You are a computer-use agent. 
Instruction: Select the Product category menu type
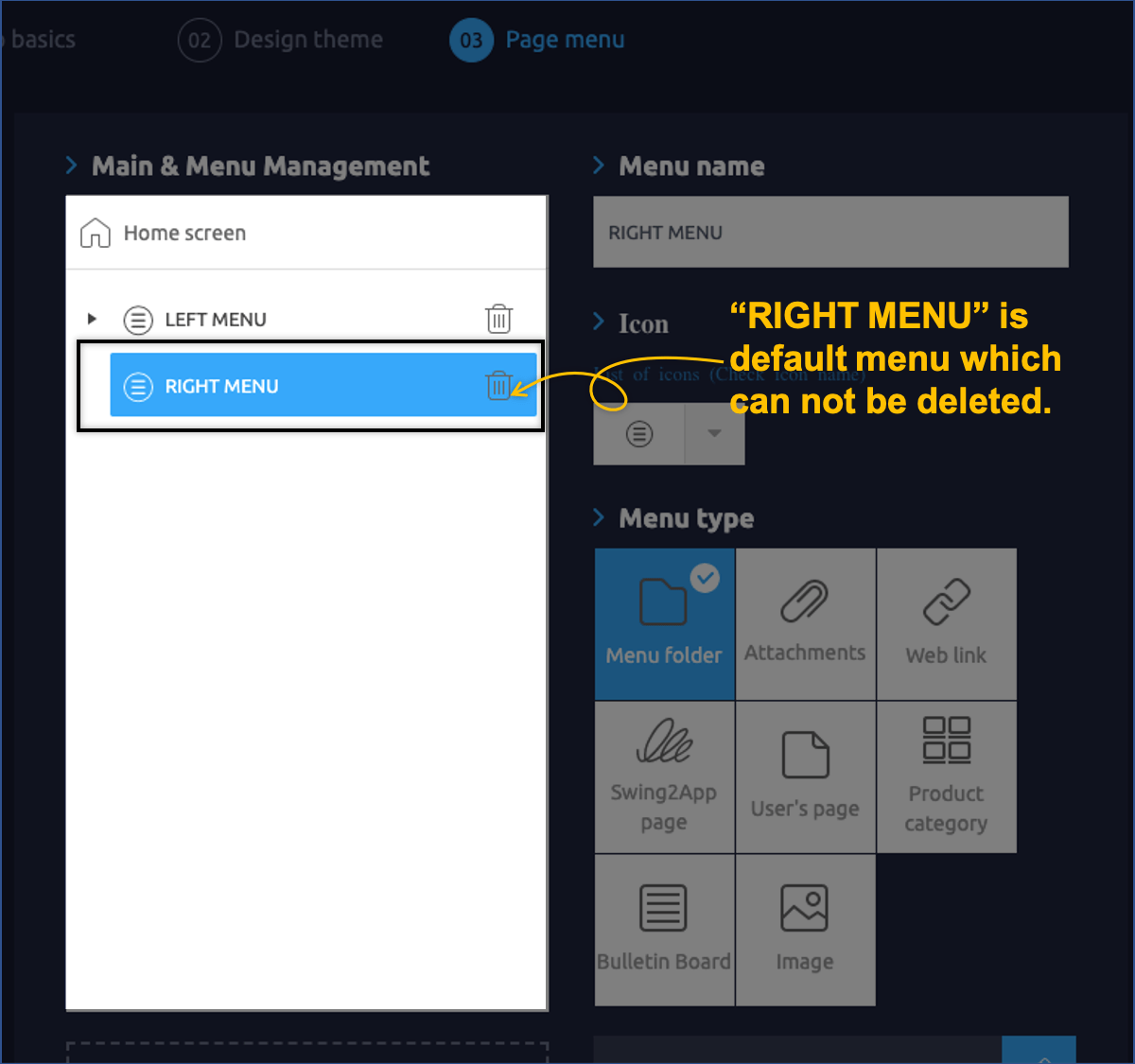tap(946, 776)
